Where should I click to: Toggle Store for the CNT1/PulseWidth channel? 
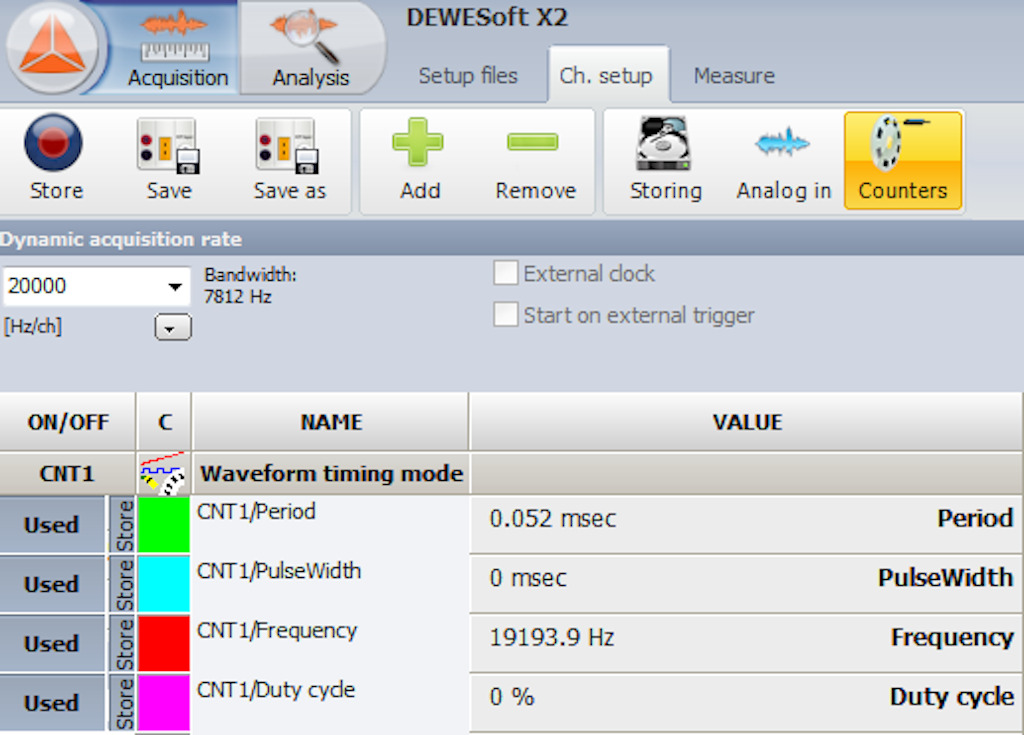click(x=123, y=584)
